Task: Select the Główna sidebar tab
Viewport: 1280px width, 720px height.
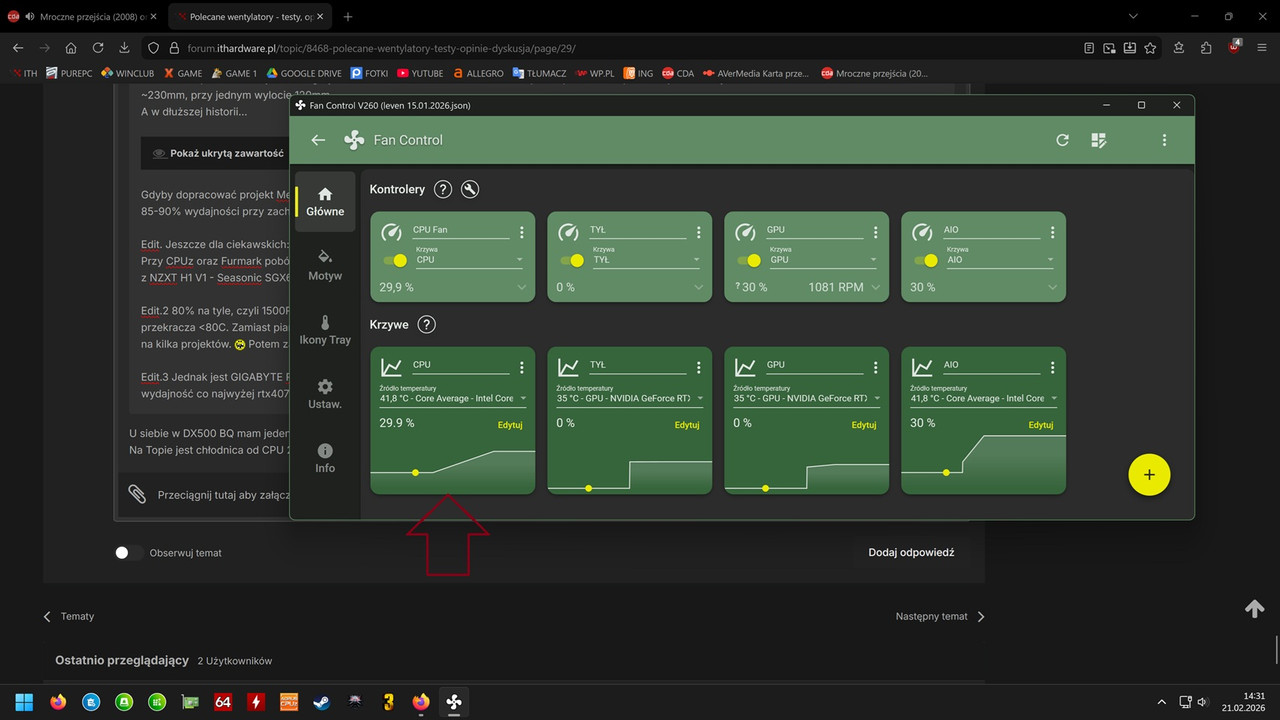Action: (x=325, y=202)
